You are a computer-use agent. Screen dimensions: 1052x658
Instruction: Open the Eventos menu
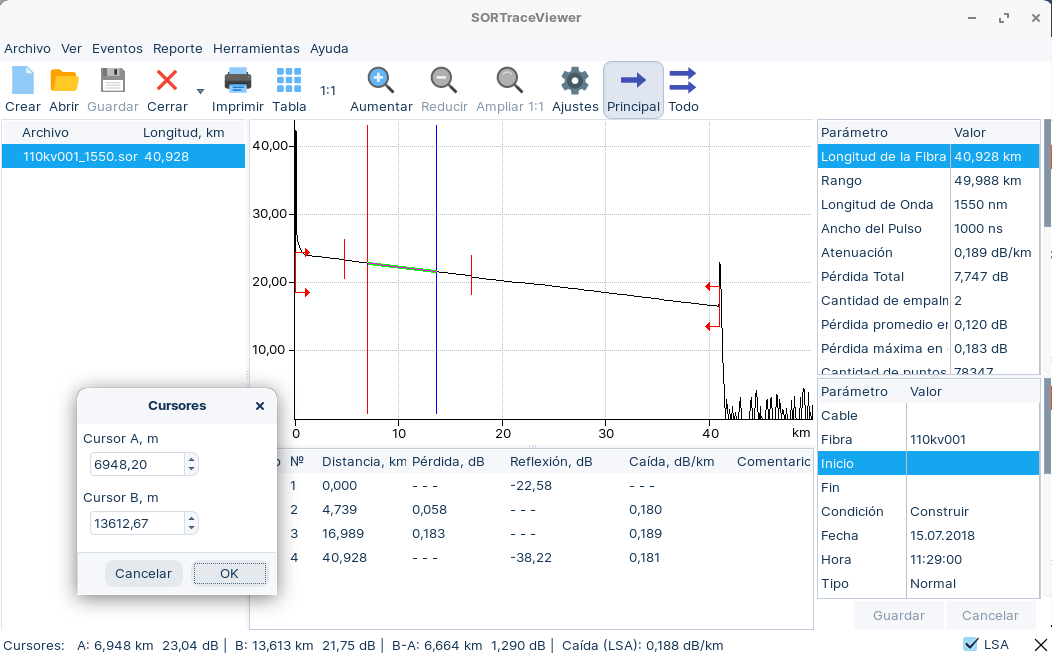coord(117,48)
